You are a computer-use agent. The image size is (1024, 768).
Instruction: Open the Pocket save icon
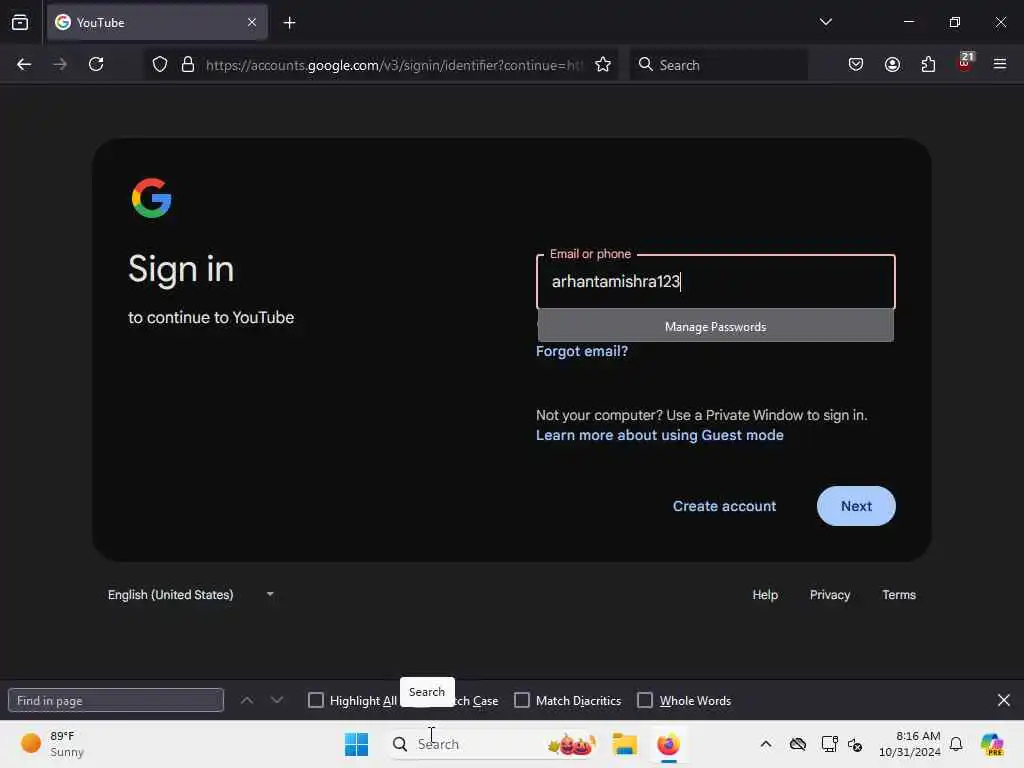(x=856, y=64)
